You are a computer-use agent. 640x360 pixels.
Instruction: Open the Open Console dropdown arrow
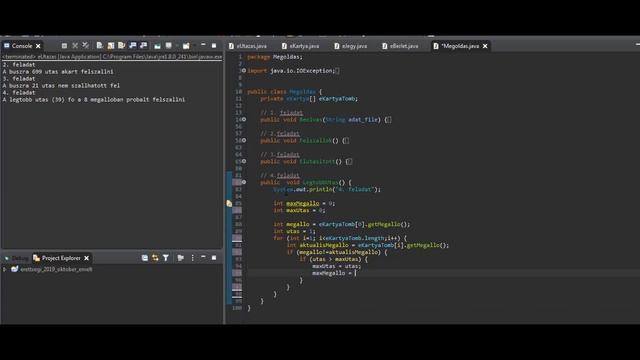[194, 46]
